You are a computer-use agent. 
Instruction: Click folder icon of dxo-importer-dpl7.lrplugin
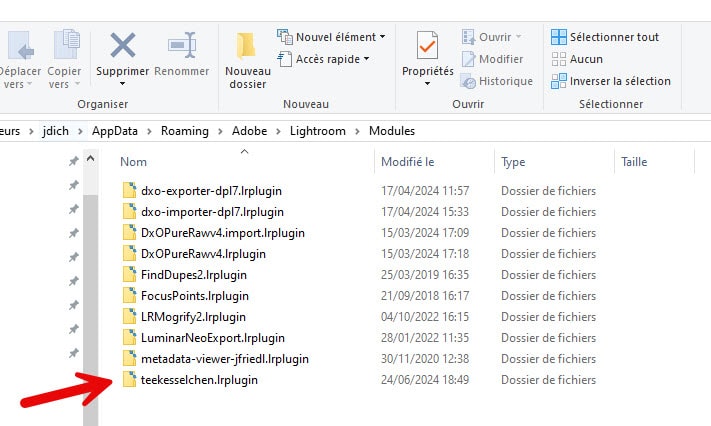129,211
